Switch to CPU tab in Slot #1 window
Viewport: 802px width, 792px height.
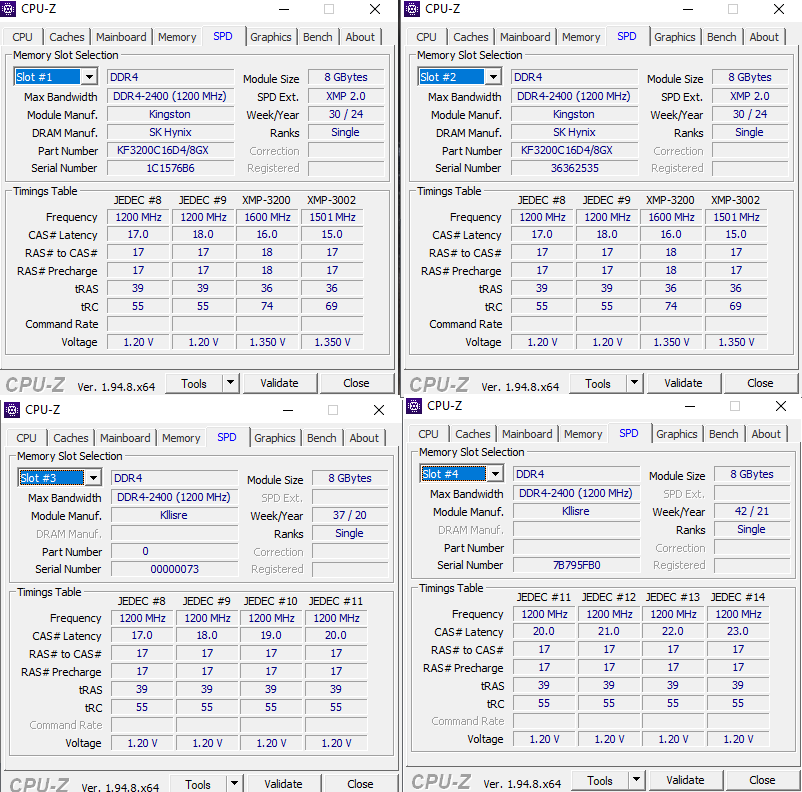pos(23,37)
